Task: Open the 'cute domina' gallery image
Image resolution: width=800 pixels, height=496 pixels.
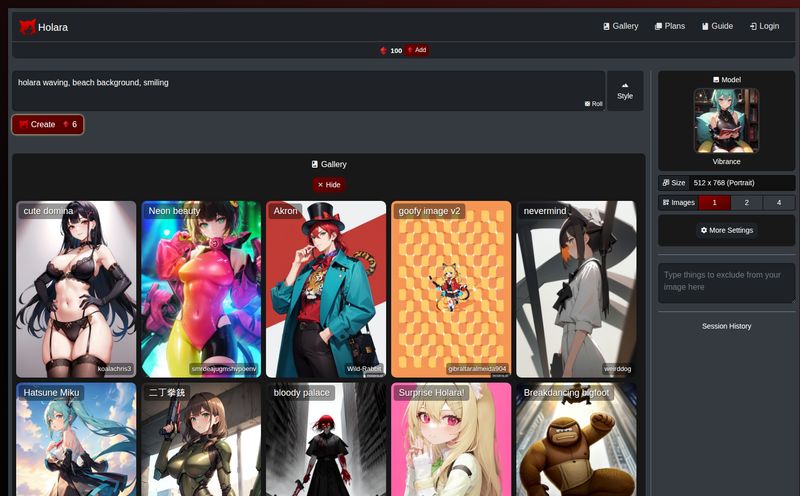Action: point(76,289)
